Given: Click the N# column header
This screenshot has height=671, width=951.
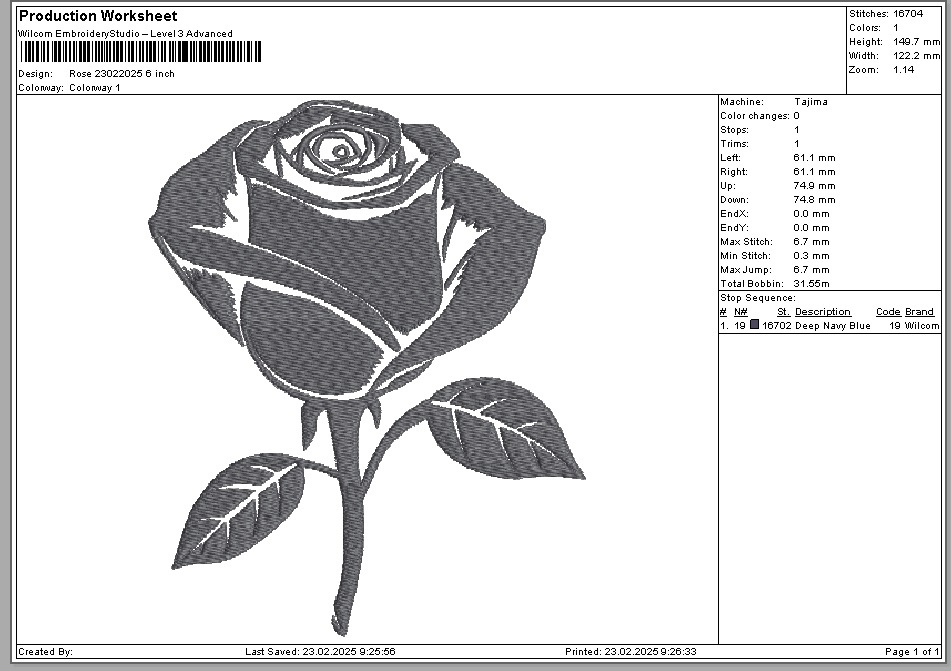Looking at the screenshot, I should tap(740, 312).
